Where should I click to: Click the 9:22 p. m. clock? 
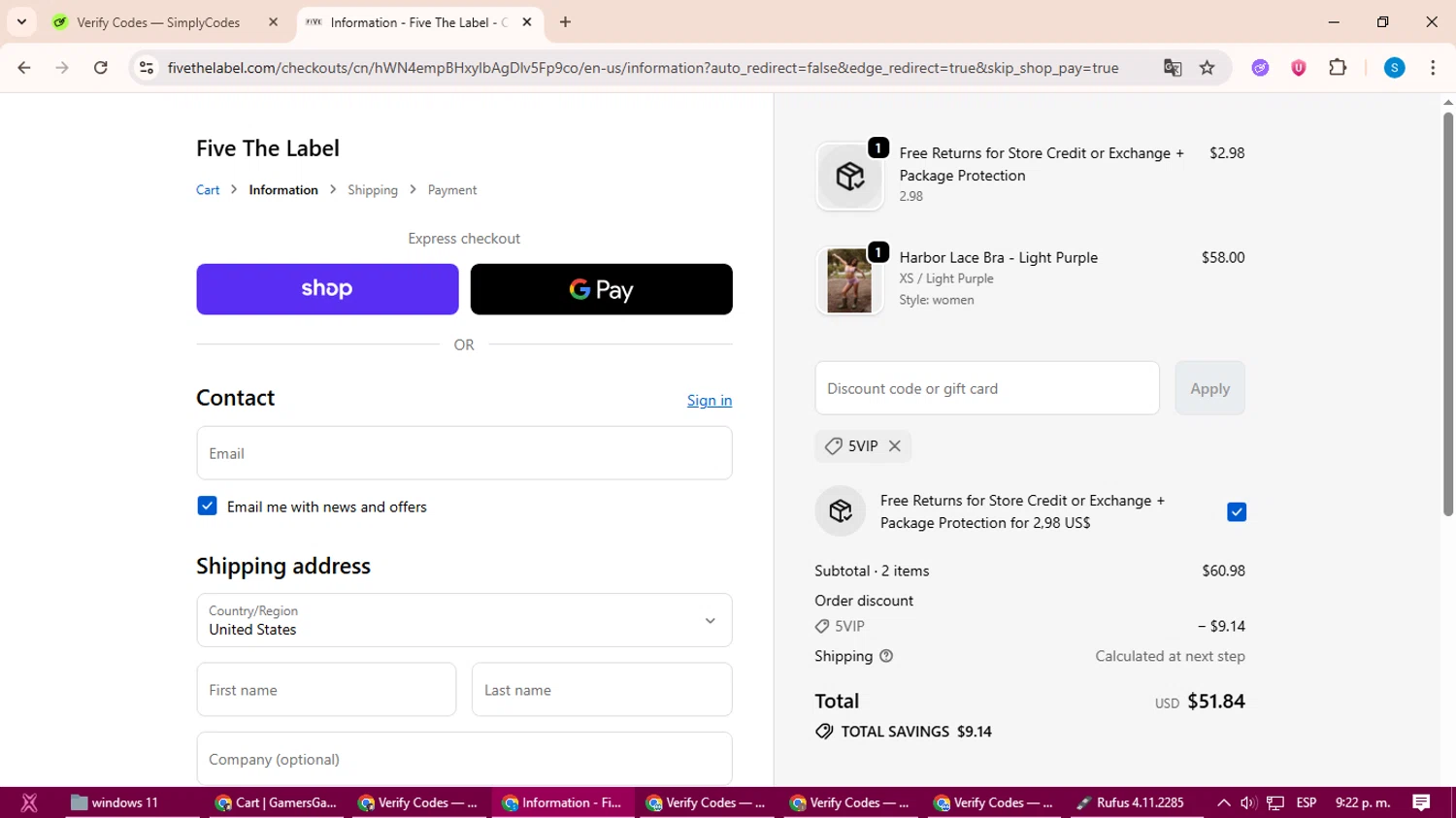click(x=1363, y=802)
